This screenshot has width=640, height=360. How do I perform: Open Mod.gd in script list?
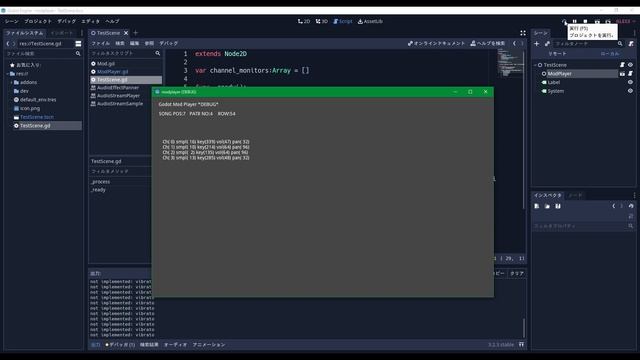(x=106, y=64)
